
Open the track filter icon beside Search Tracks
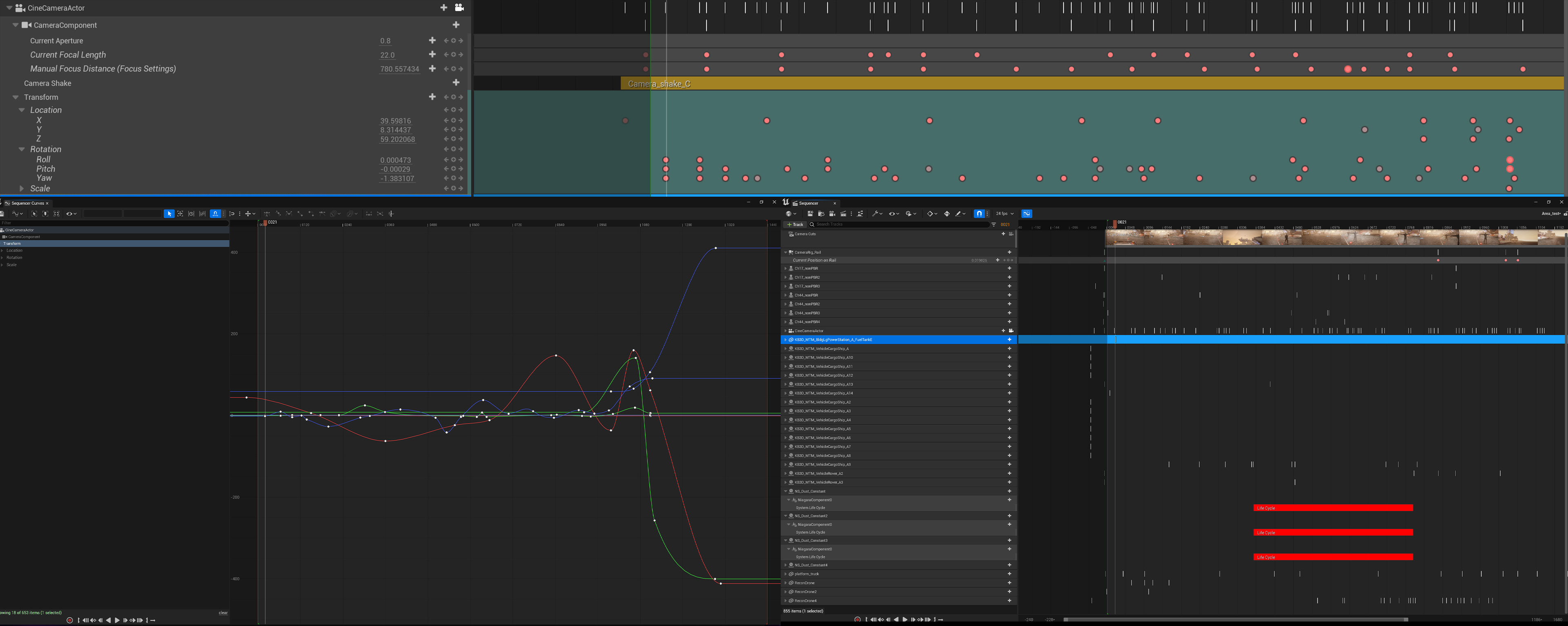[x=993, y=224]
